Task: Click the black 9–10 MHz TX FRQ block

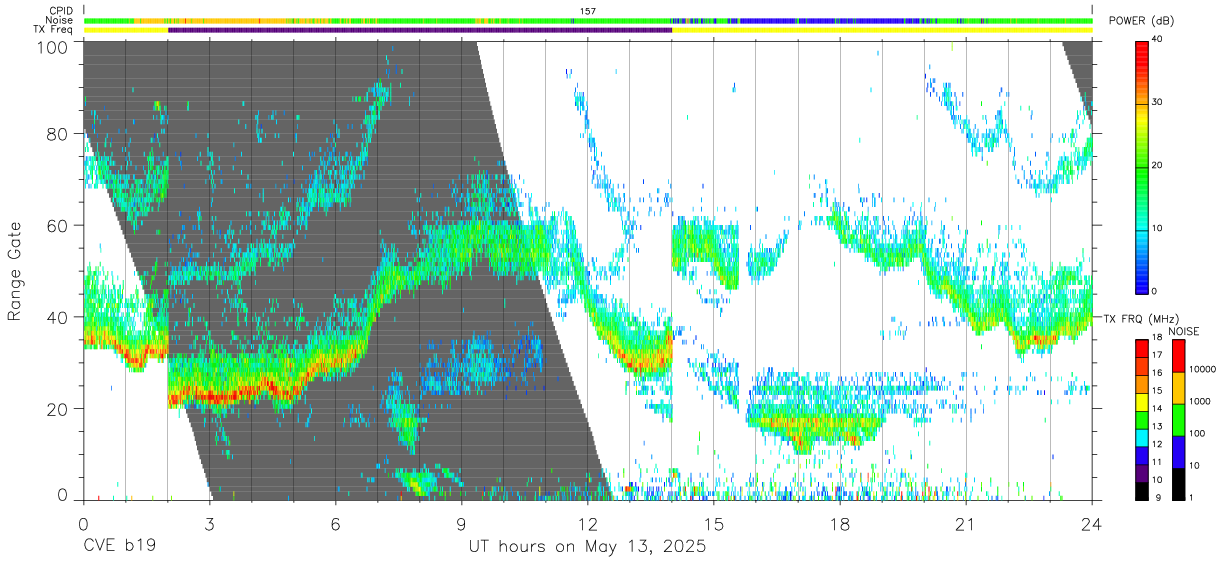Action: 1141,491
